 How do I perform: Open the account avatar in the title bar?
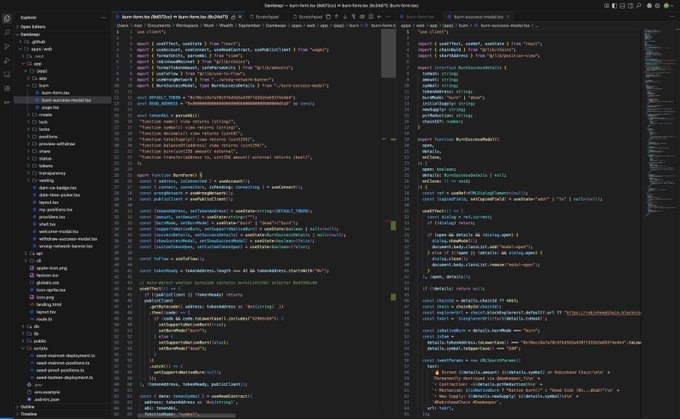[667, 6]
